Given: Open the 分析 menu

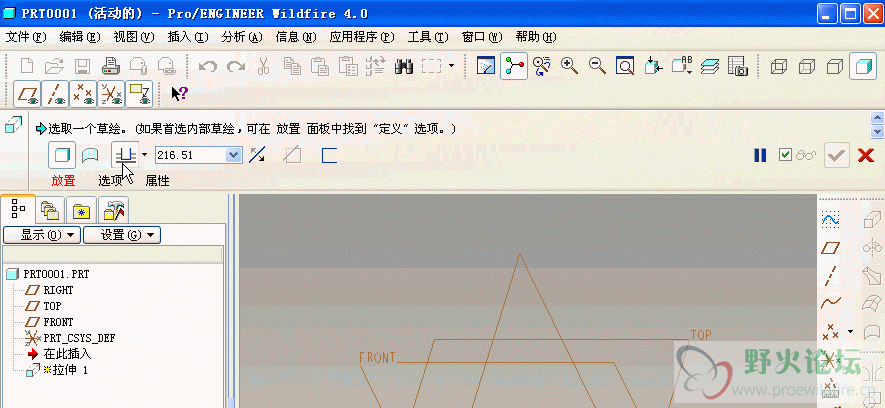Looking at the screenshot, I should [242, 37].
